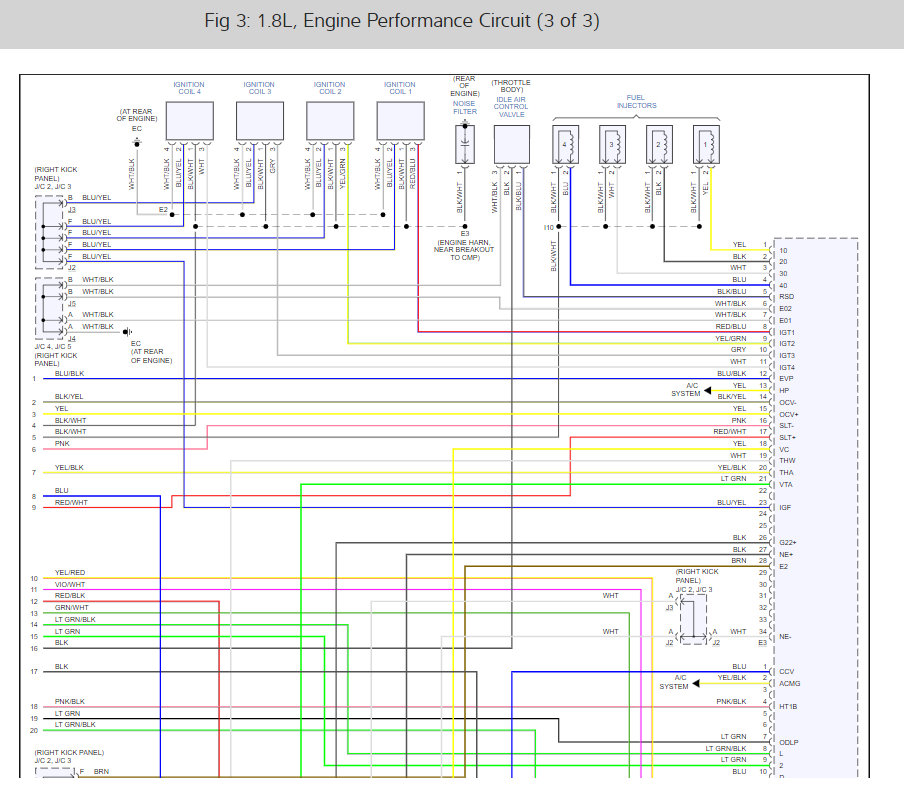904x806 pixels.
Task: Click the 'IDLE AIR CONTROL VALVE' label
Action: point(511,107)
